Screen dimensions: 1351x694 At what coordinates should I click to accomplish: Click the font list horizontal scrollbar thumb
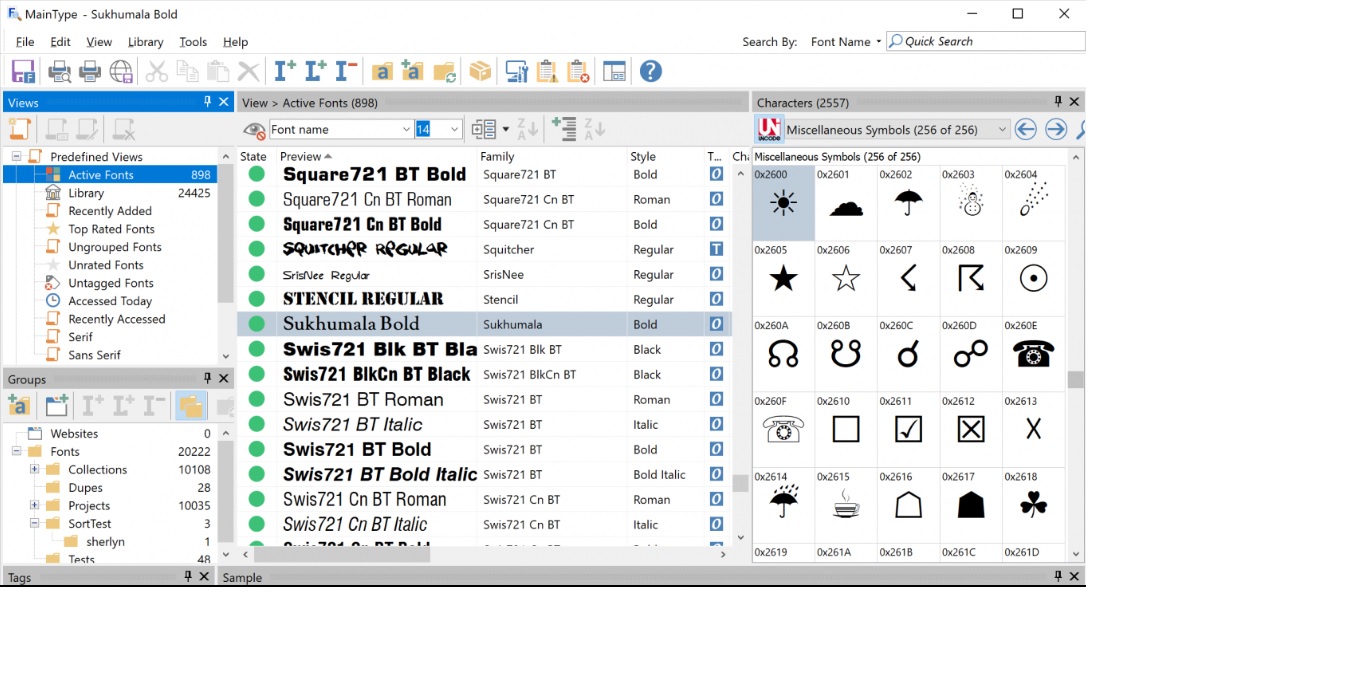[x=341, y=554]
